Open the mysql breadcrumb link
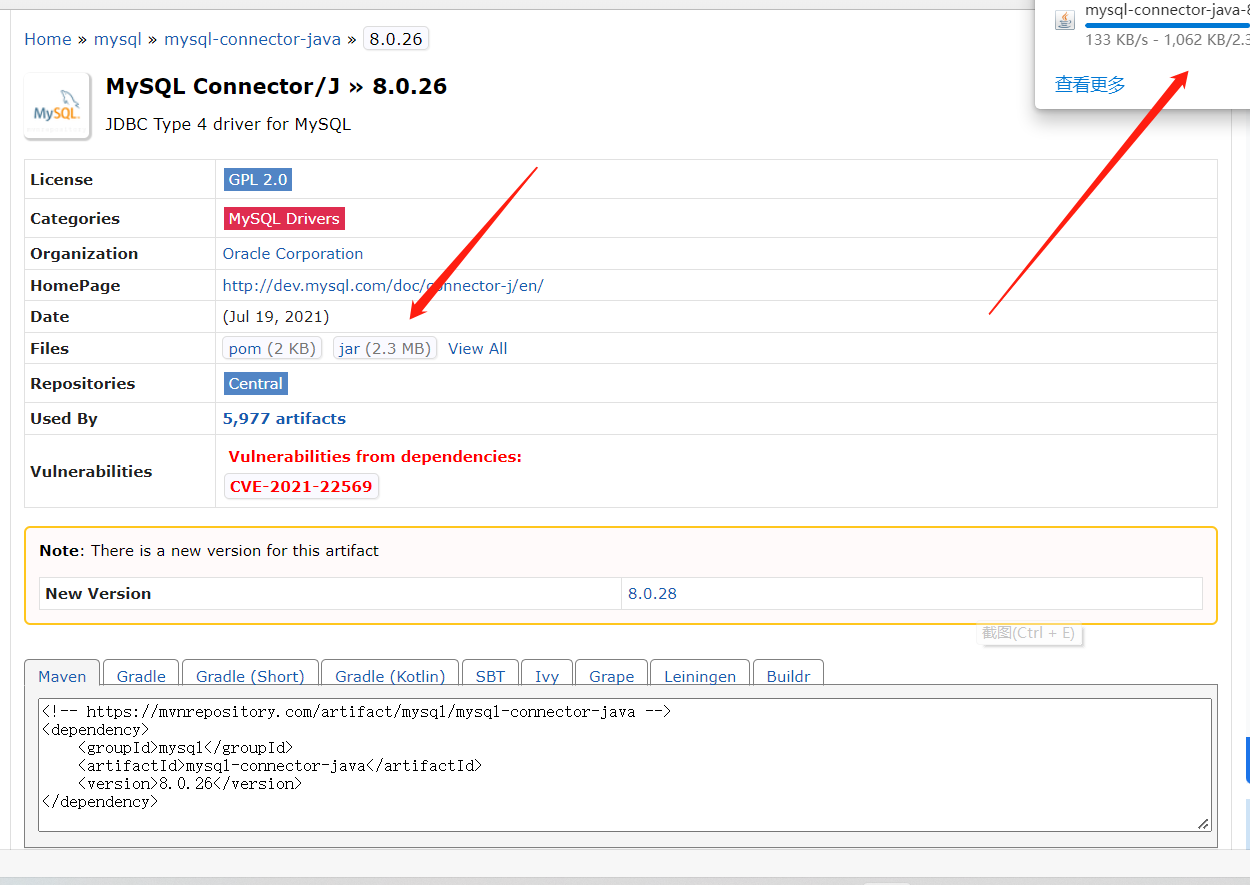The width and height of the screenshot is (1250, 885). (x=118, y=39)
